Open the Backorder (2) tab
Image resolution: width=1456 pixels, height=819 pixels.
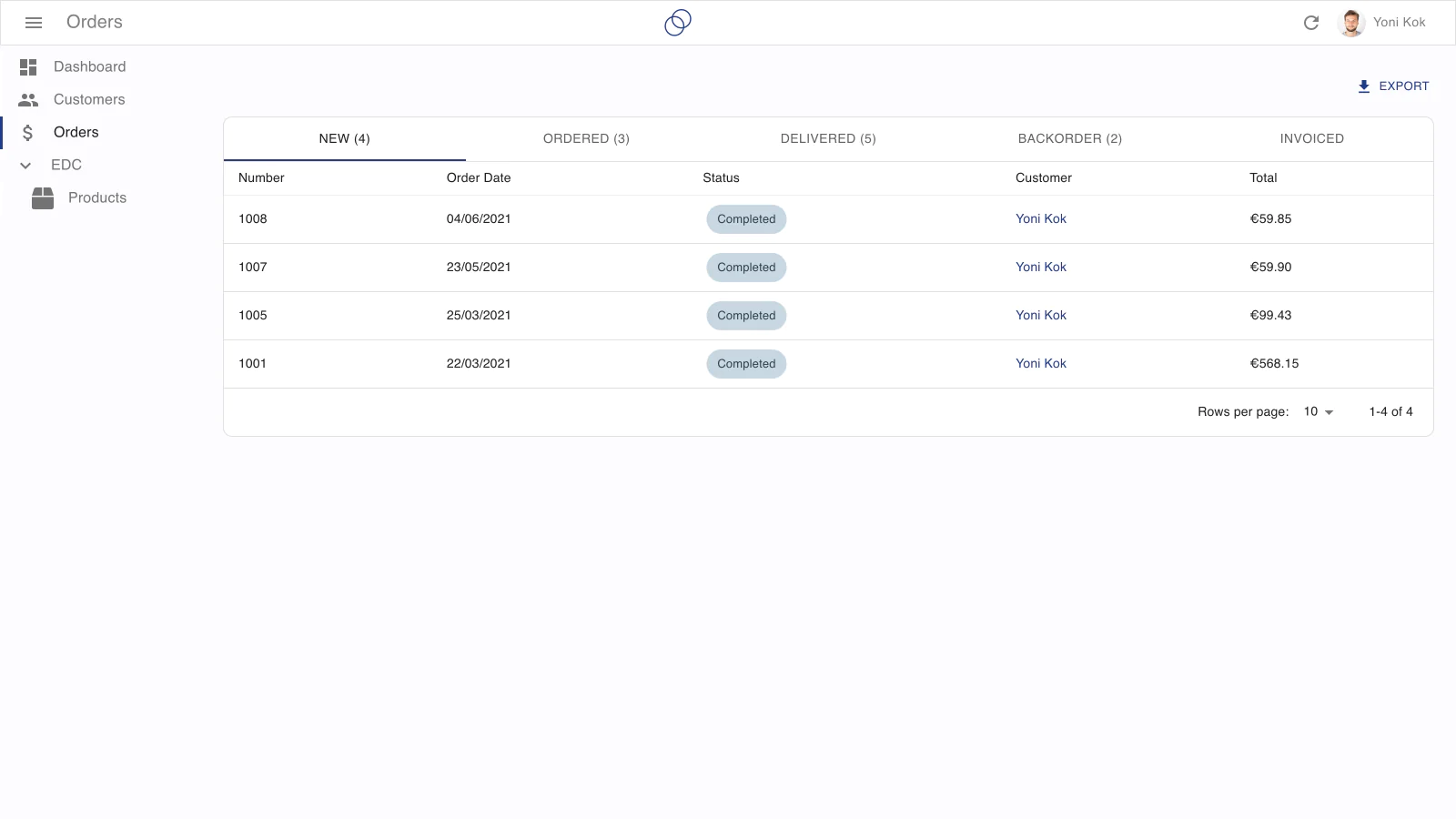tap(1069, 139)
